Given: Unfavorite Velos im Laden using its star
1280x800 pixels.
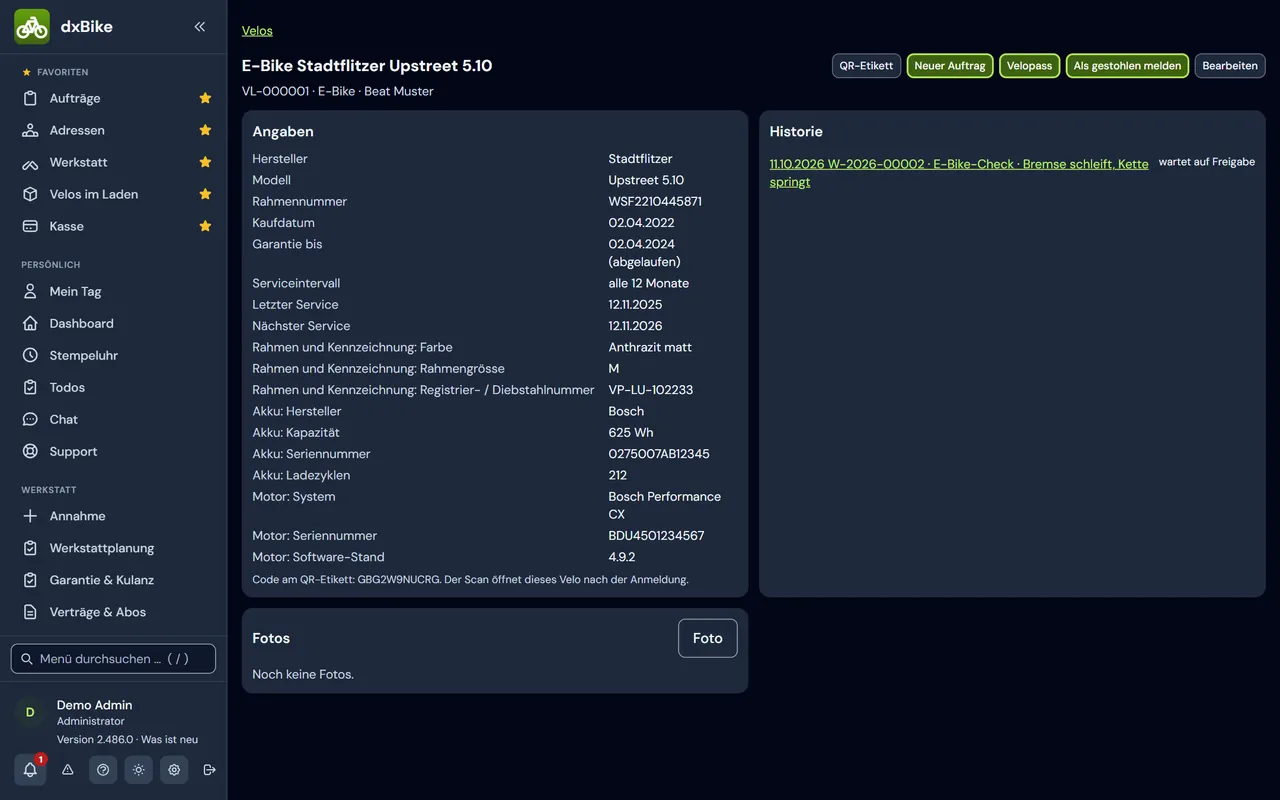Looking at the screenshot, I should (x=205, y=194).
